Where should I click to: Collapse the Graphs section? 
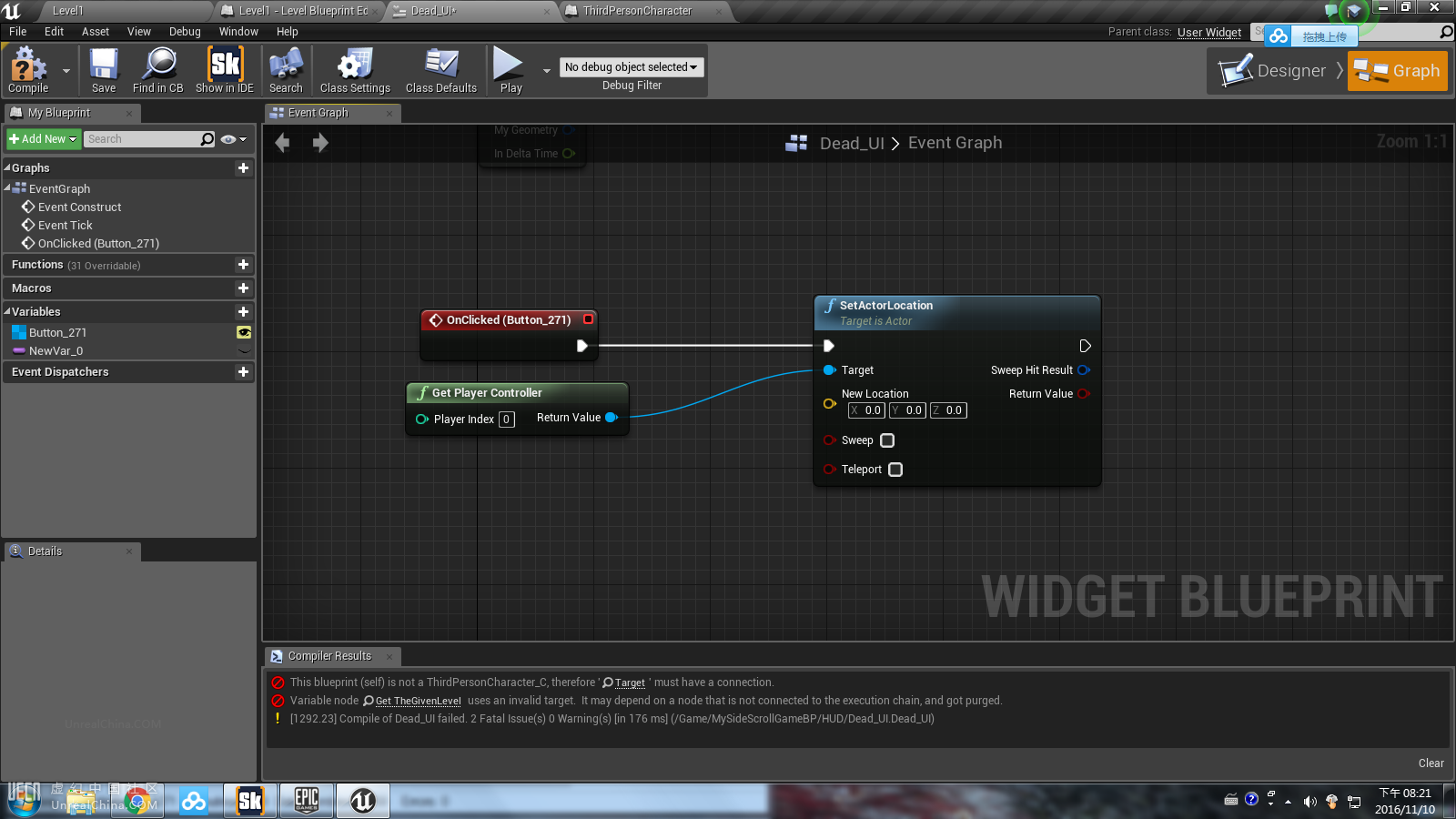click(7, 168)
